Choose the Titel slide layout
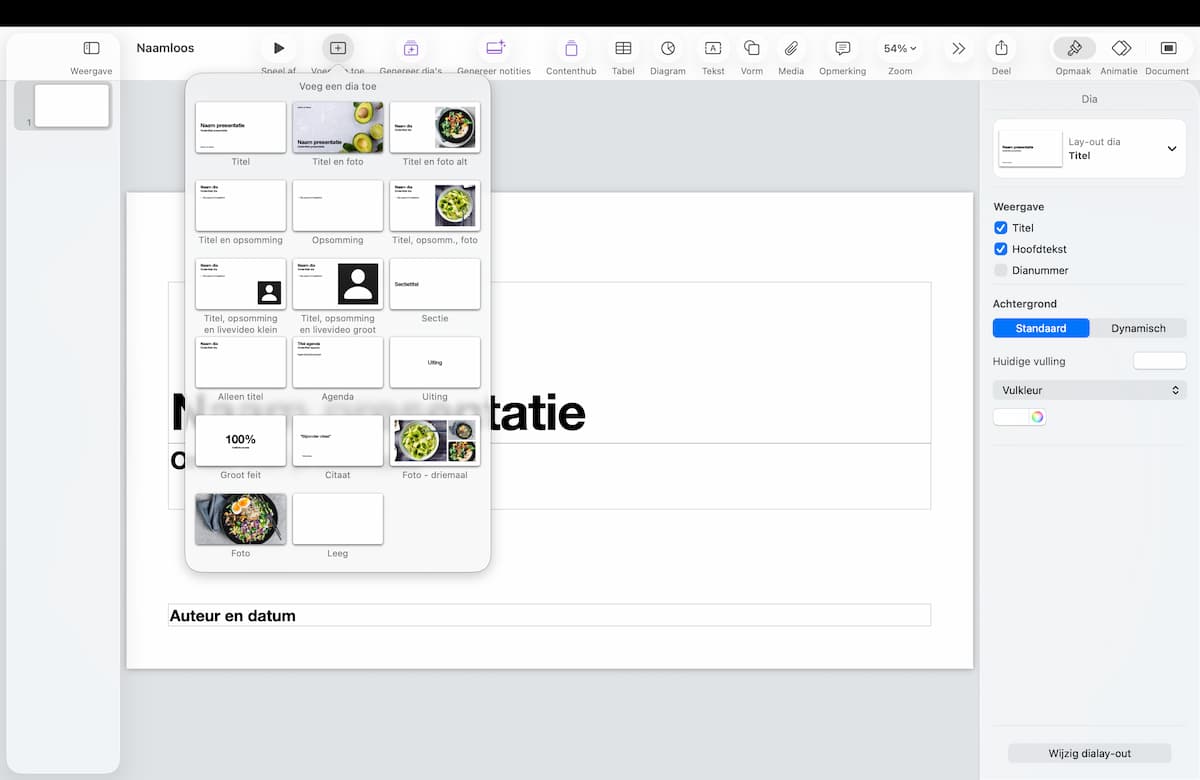Screen dimensions: 1200x780 241,127
